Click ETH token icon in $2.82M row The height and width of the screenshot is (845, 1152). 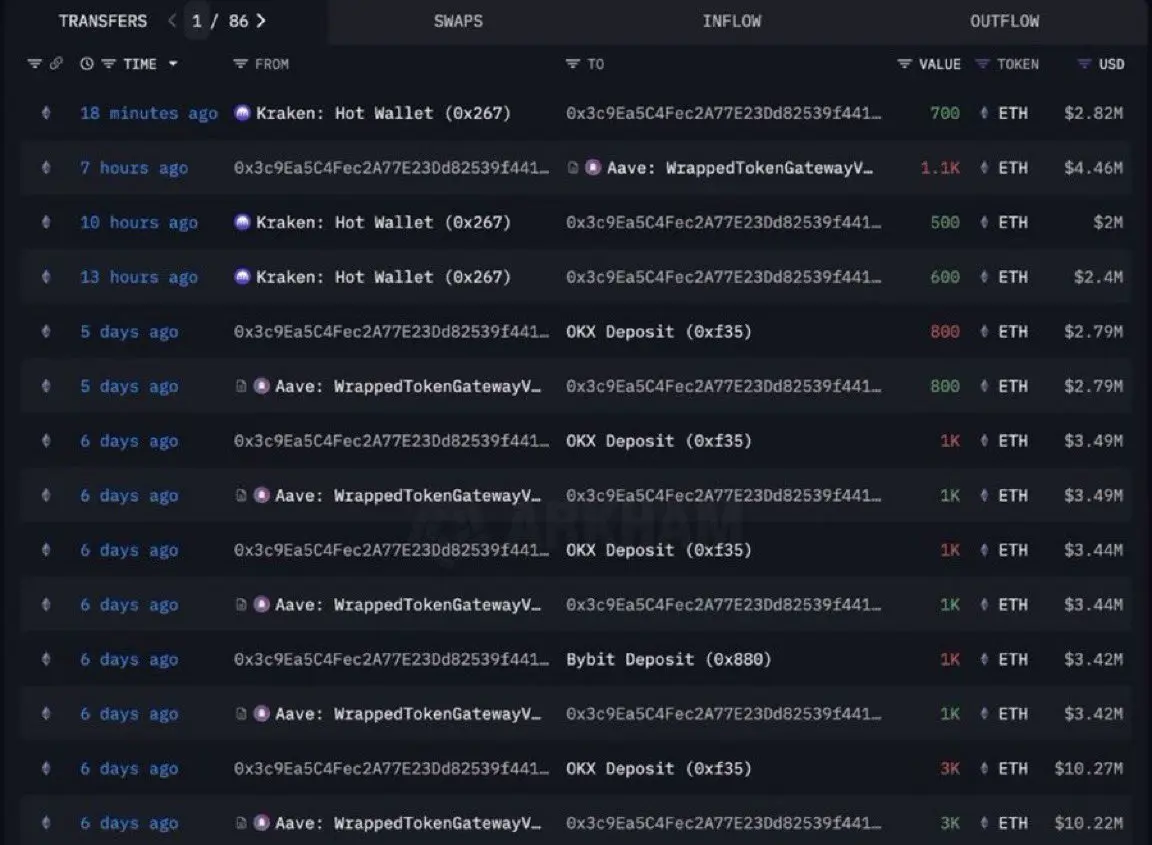click(x=984, y=113)
